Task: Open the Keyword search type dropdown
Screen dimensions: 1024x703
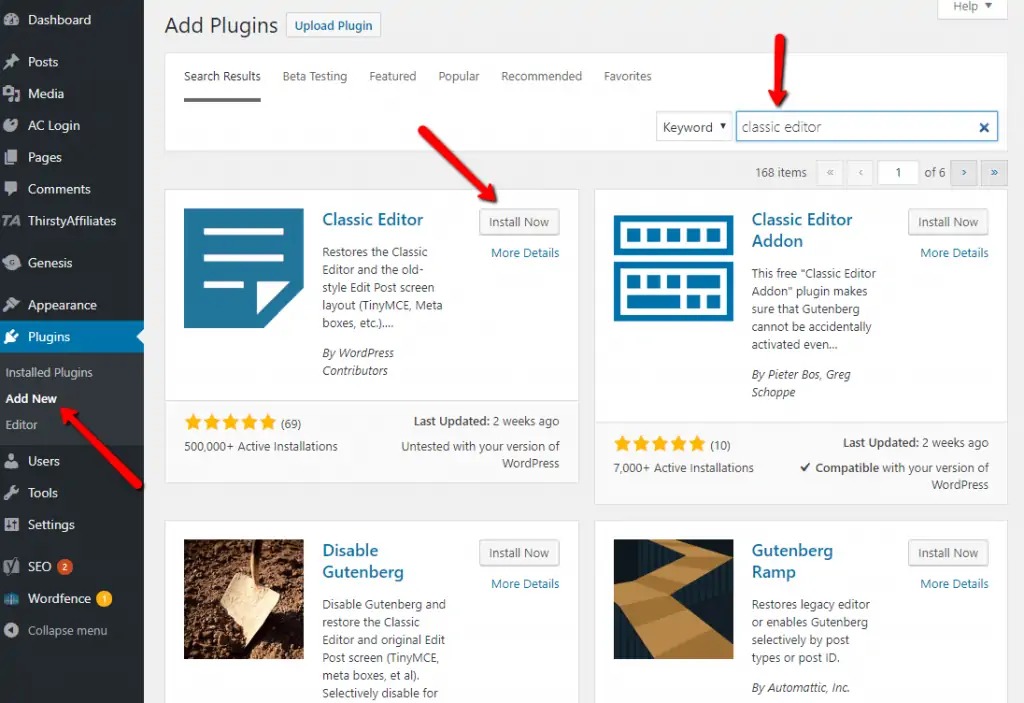Action: (x=694, y=127)
